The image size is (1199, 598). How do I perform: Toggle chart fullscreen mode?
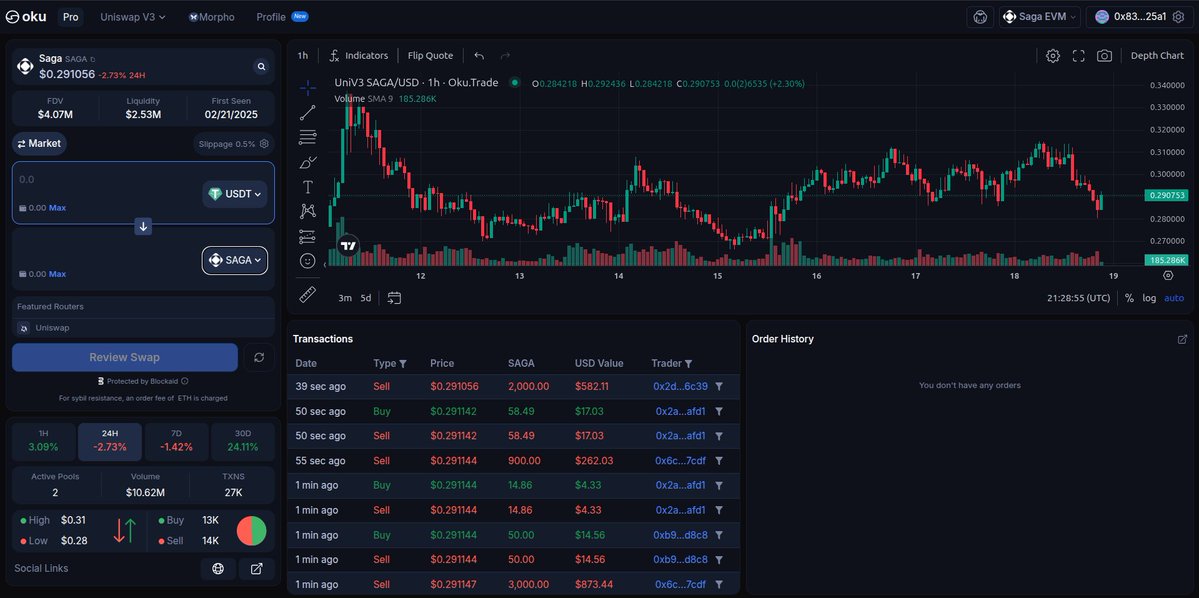coord(1079,56)
